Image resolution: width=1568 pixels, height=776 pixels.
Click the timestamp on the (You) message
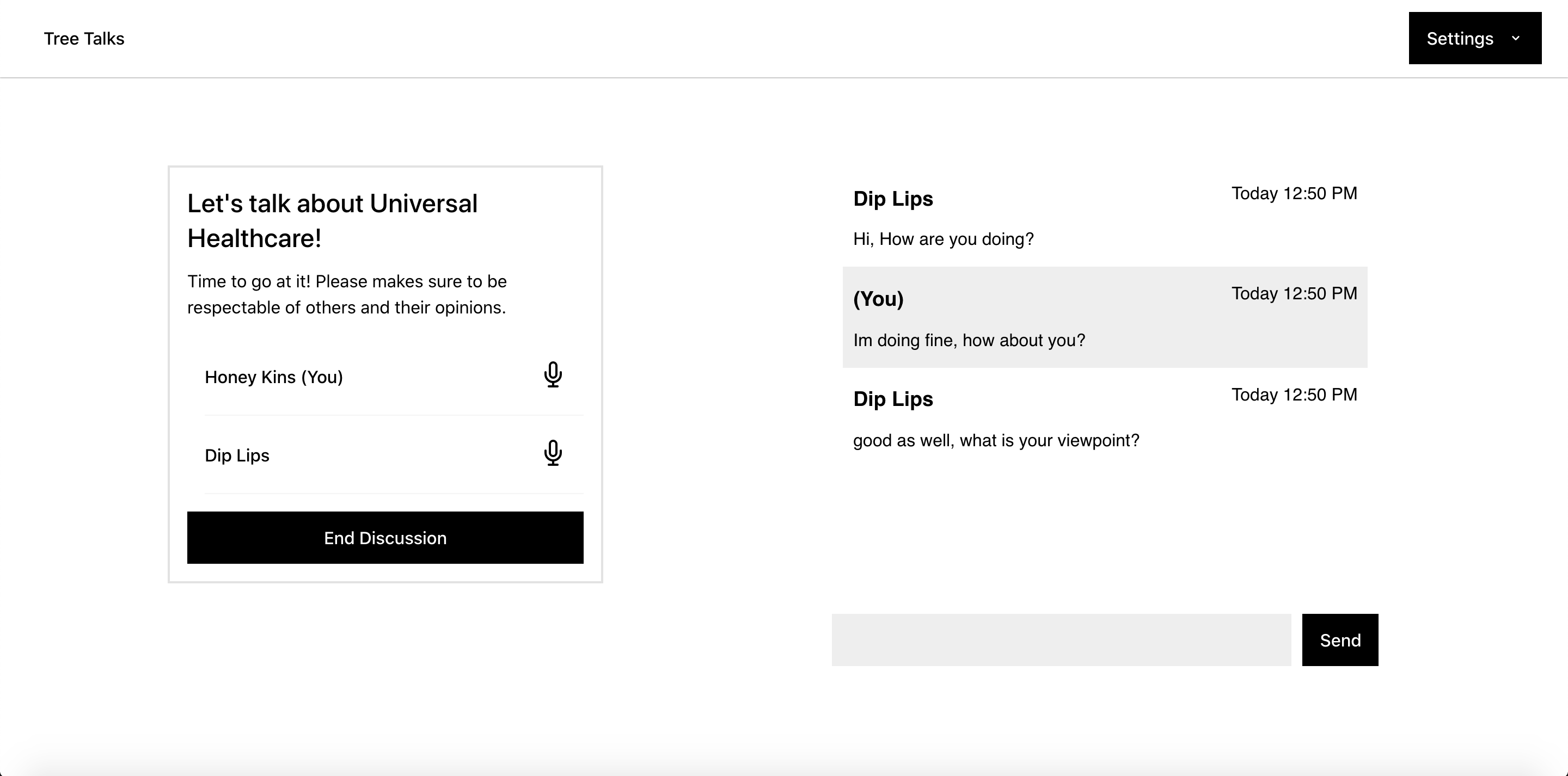1294,293
